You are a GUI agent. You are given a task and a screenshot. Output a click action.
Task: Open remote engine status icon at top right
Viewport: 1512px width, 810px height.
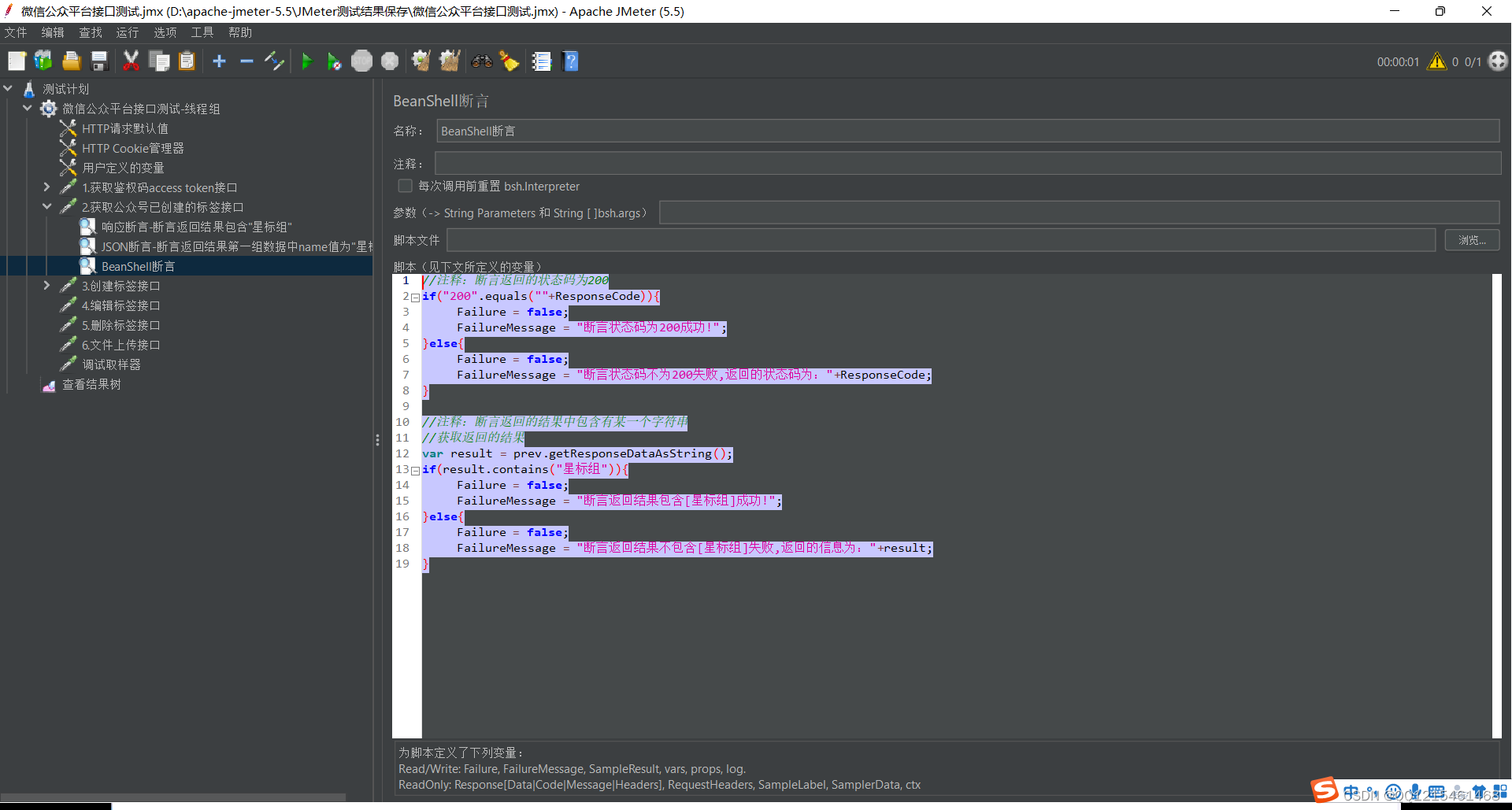pos(1498,61)
